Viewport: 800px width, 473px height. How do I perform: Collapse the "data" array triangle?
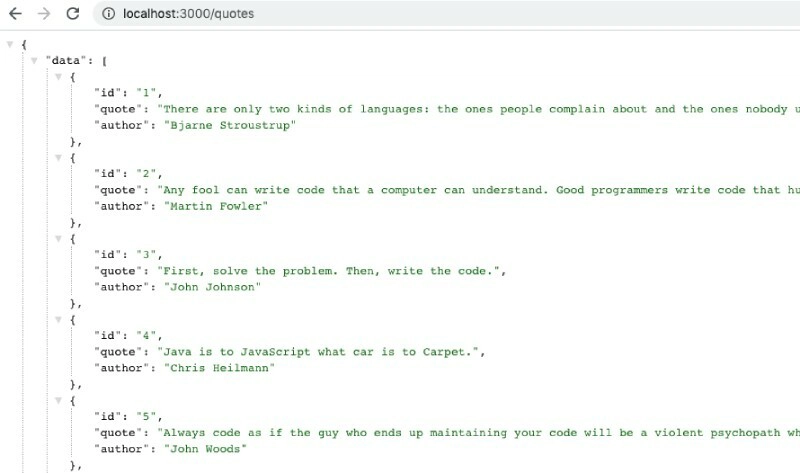34,60
